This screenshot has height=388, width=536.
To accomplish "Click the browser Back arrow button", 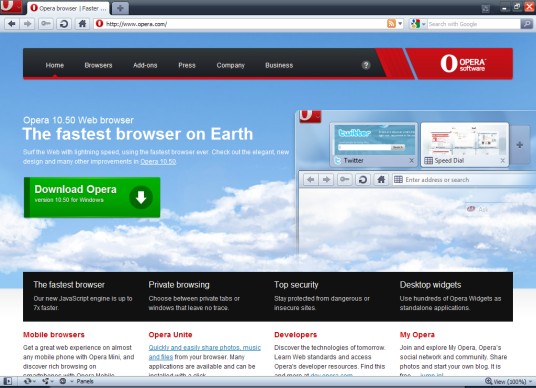I will (12, 24).
